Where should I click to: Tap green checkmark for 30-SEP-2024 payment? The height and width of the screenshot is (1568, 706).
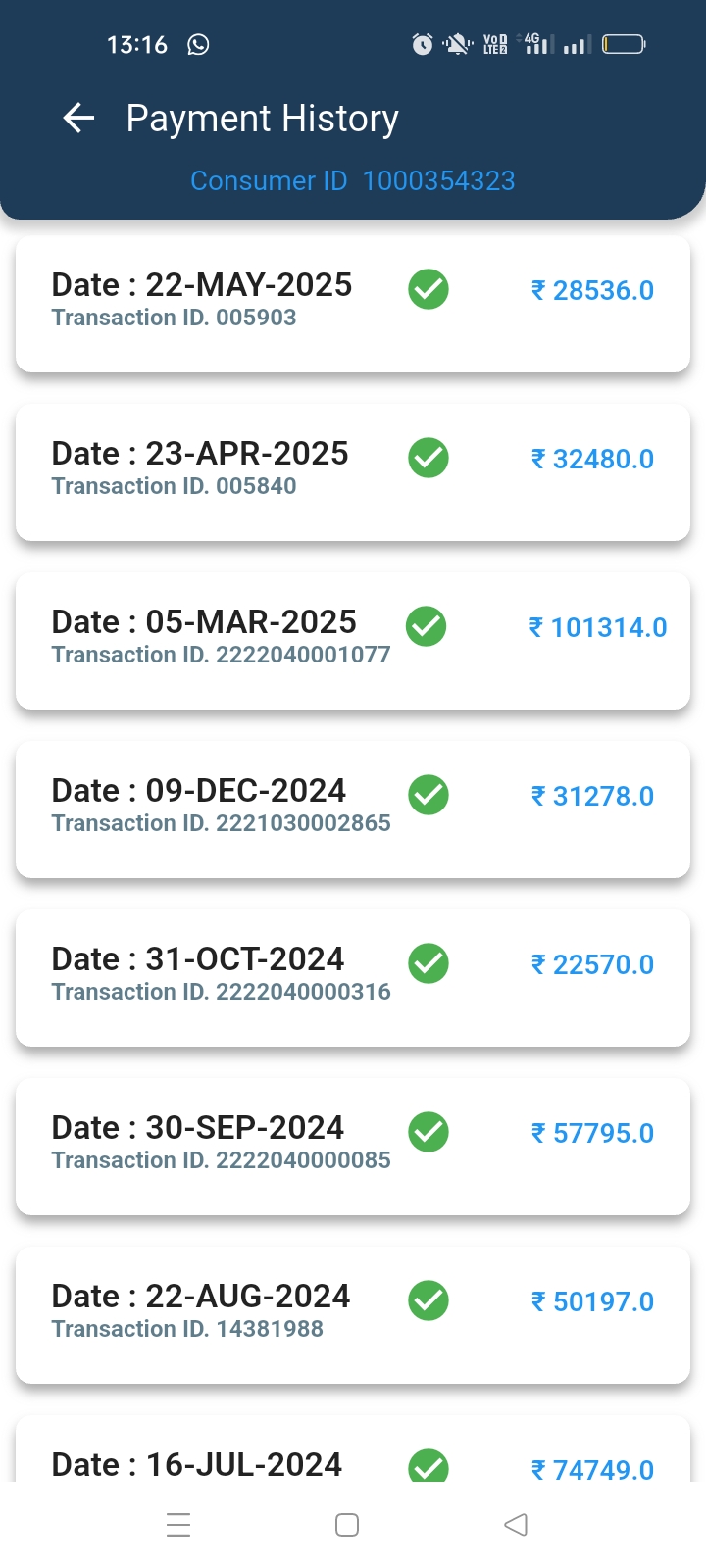point(429,1132)
